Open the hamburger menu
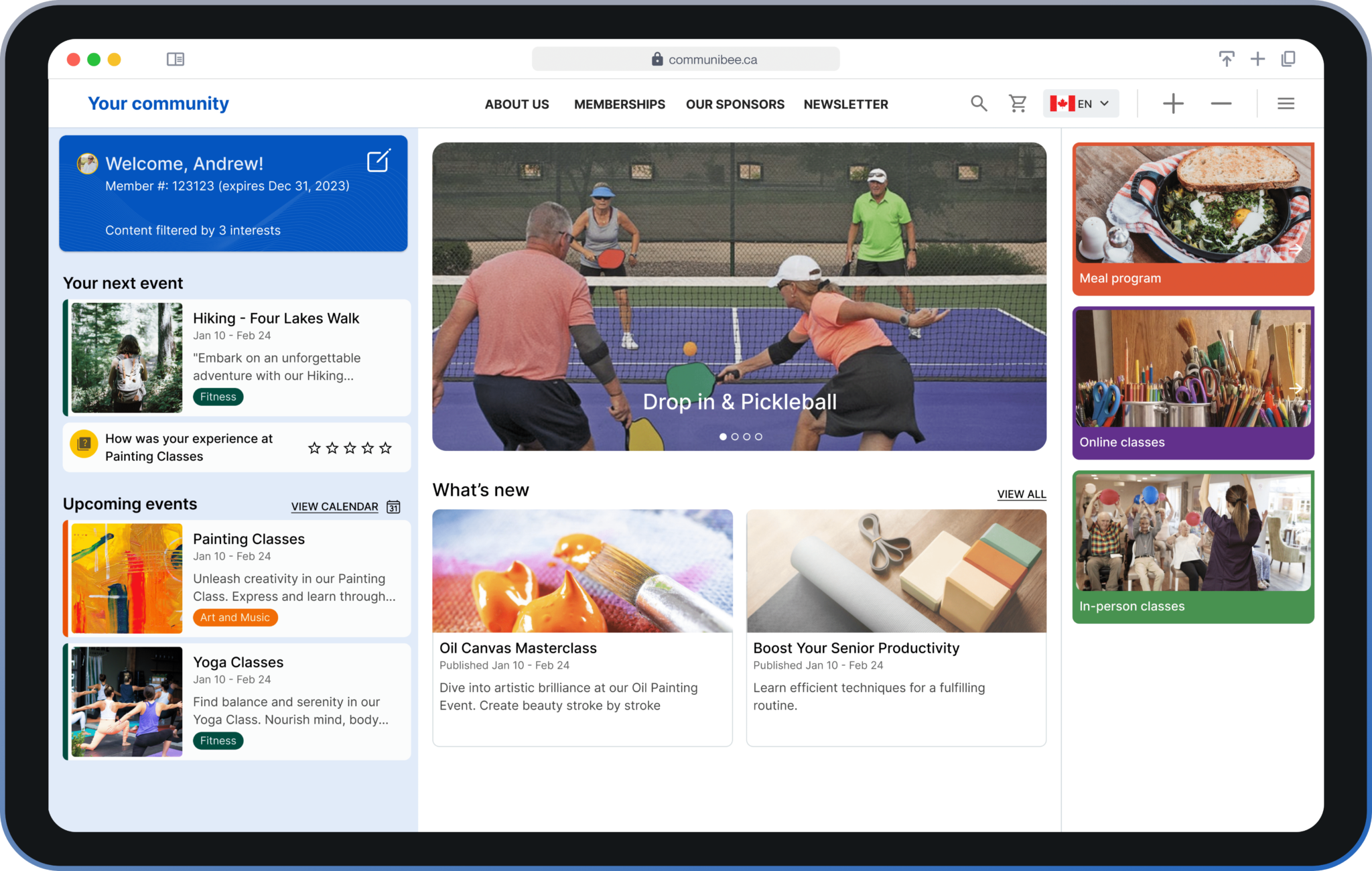 tap(1285, 103)
